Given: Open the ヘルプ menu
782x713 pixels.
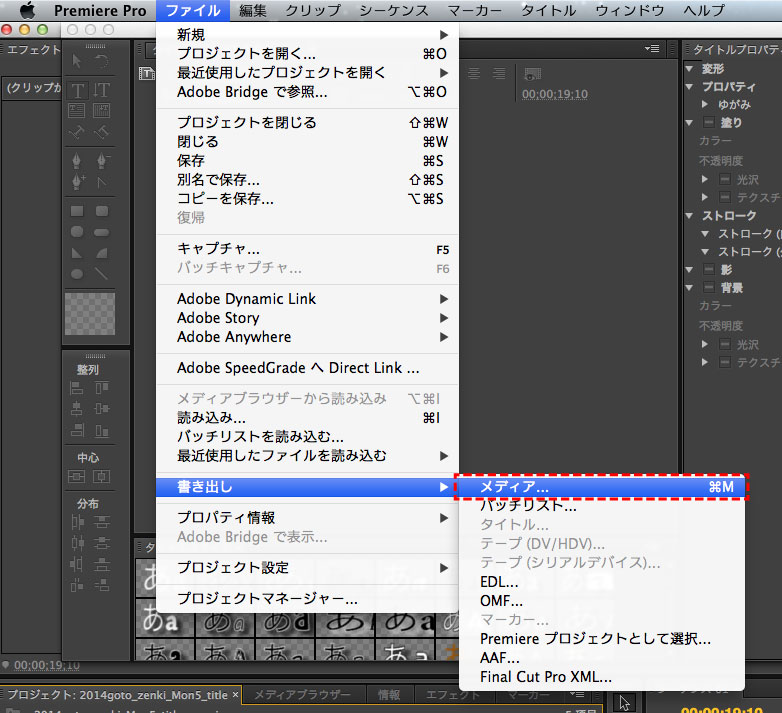Looking at the screenshot, I should click(x=704, y=10).
